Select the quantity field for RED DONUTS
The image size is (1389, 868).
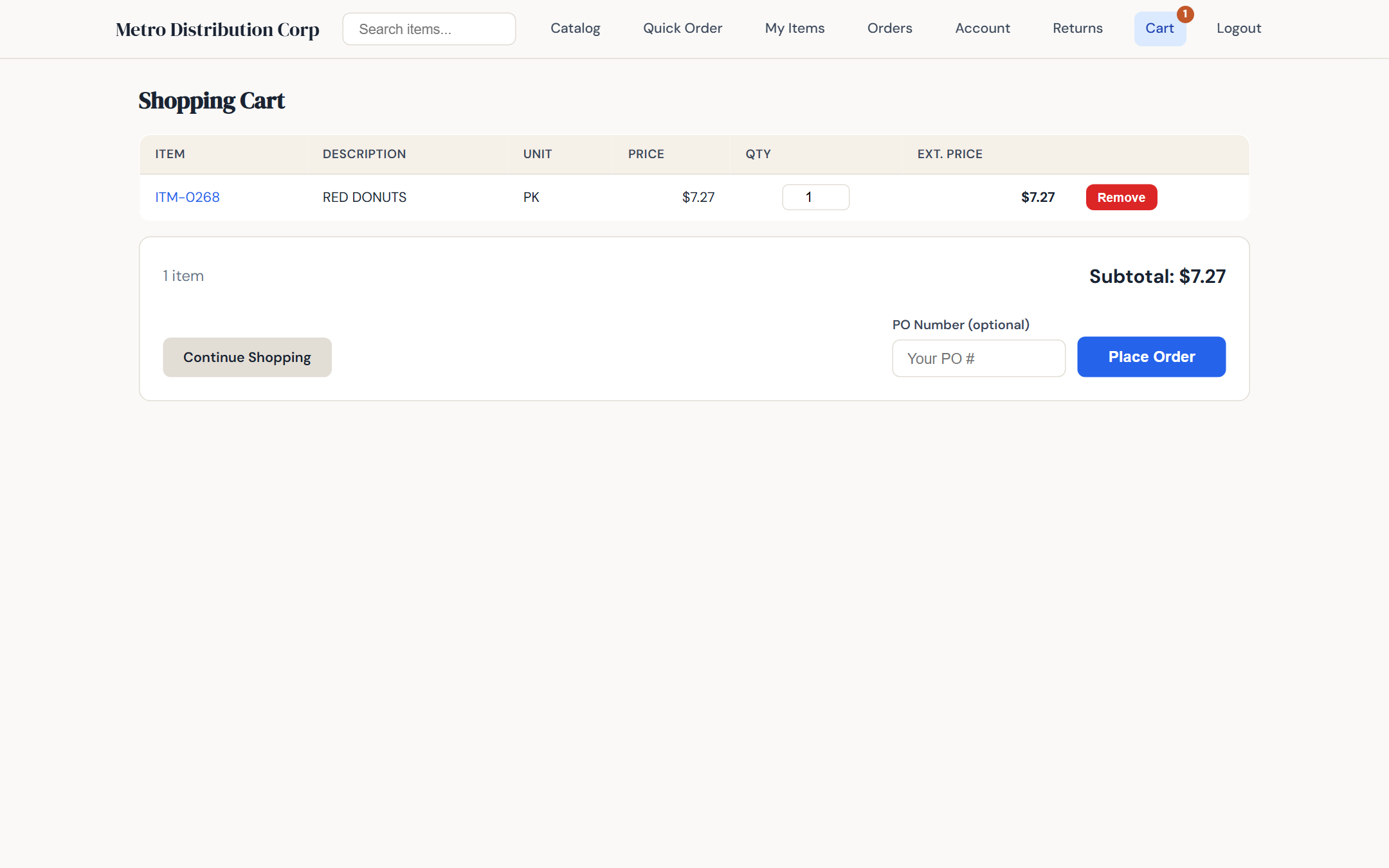(815, 197)
